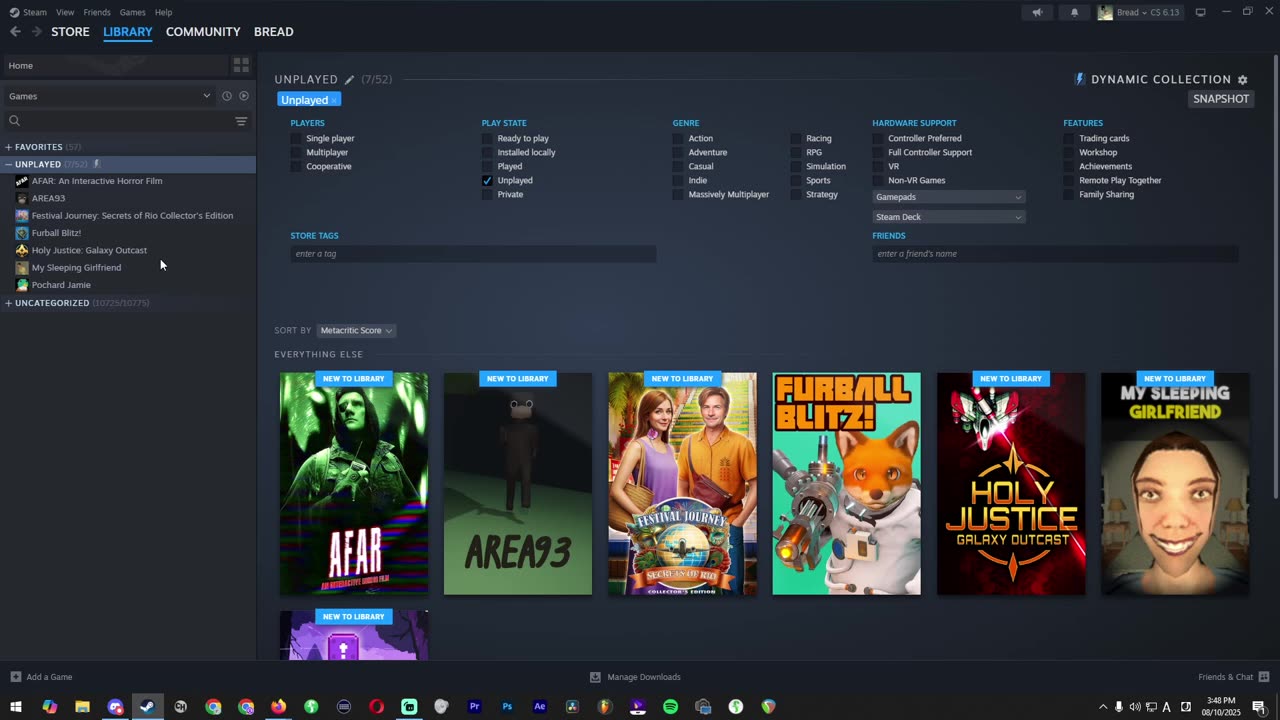Open the Steam Deck dropdown

(x=948, y=217)
